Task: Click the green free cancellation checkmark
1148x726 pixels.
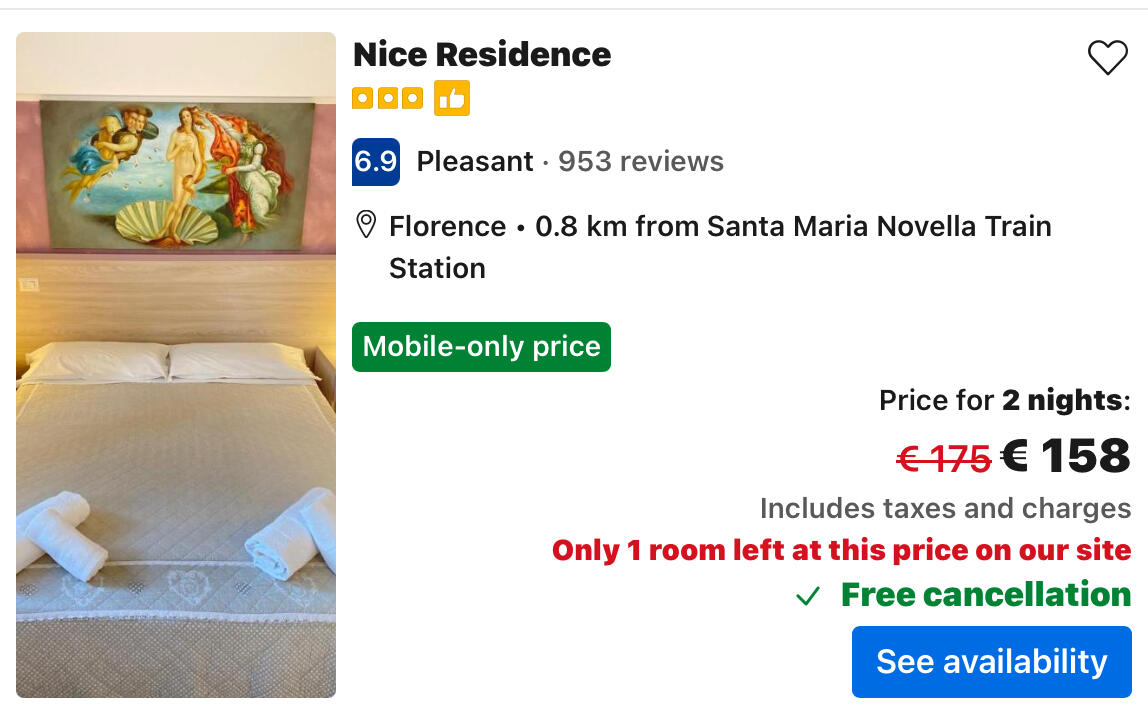Action: pyautogui.click(x=808, y=597)
